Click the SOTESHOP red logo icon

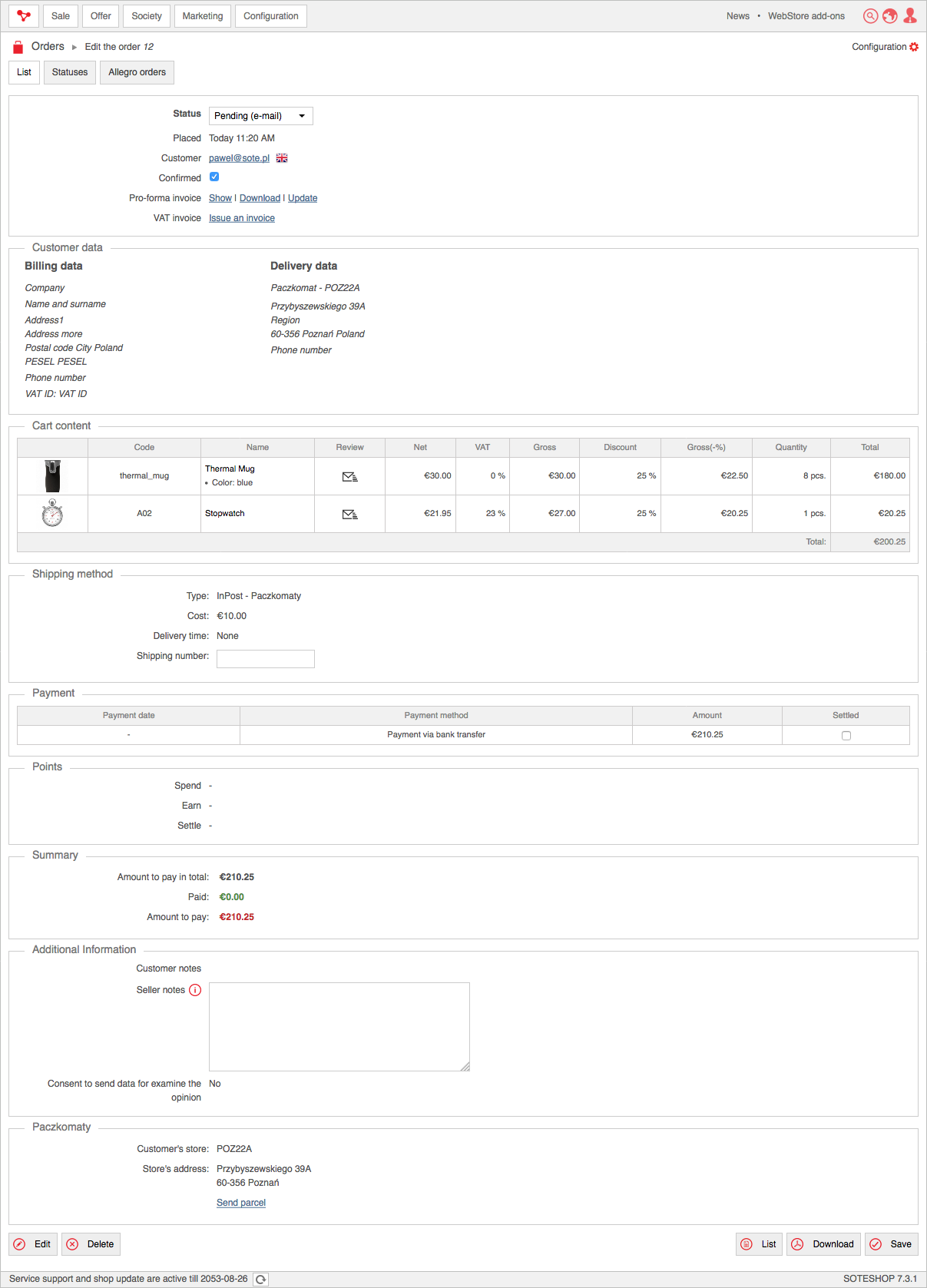(24, 15)
